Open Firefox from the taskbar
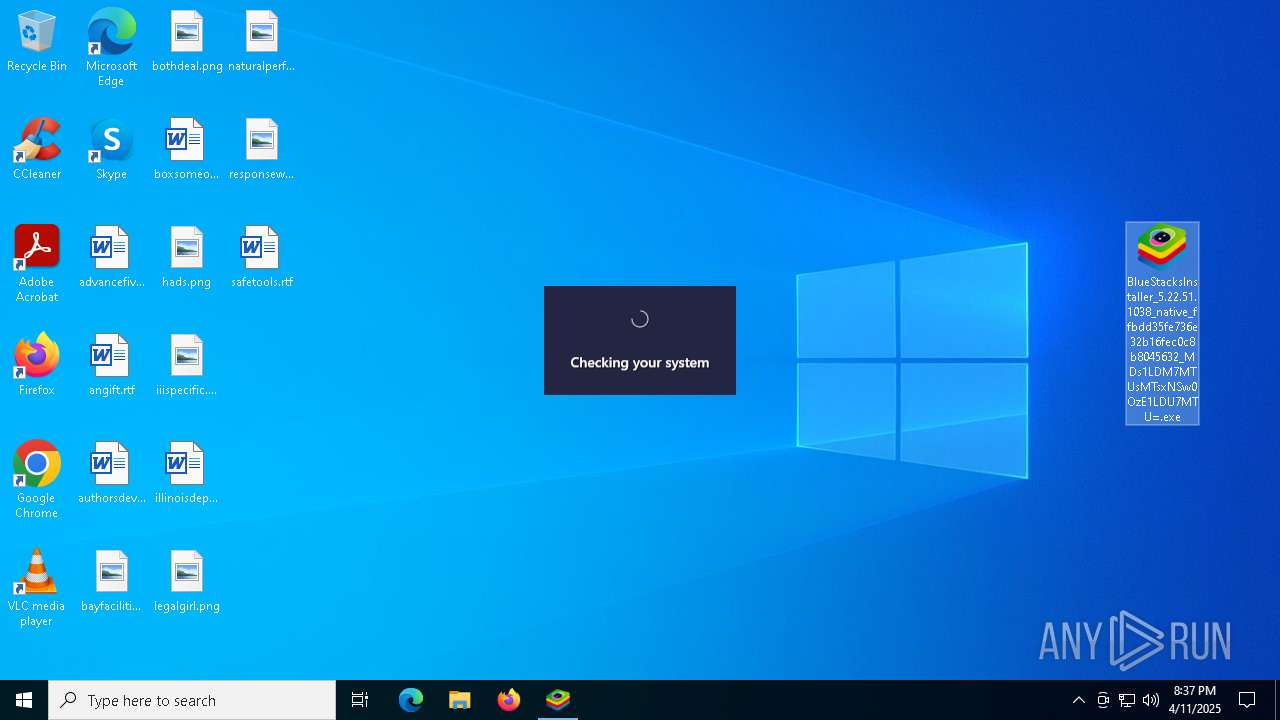1280x720 pixels. [x=509, y=700]
